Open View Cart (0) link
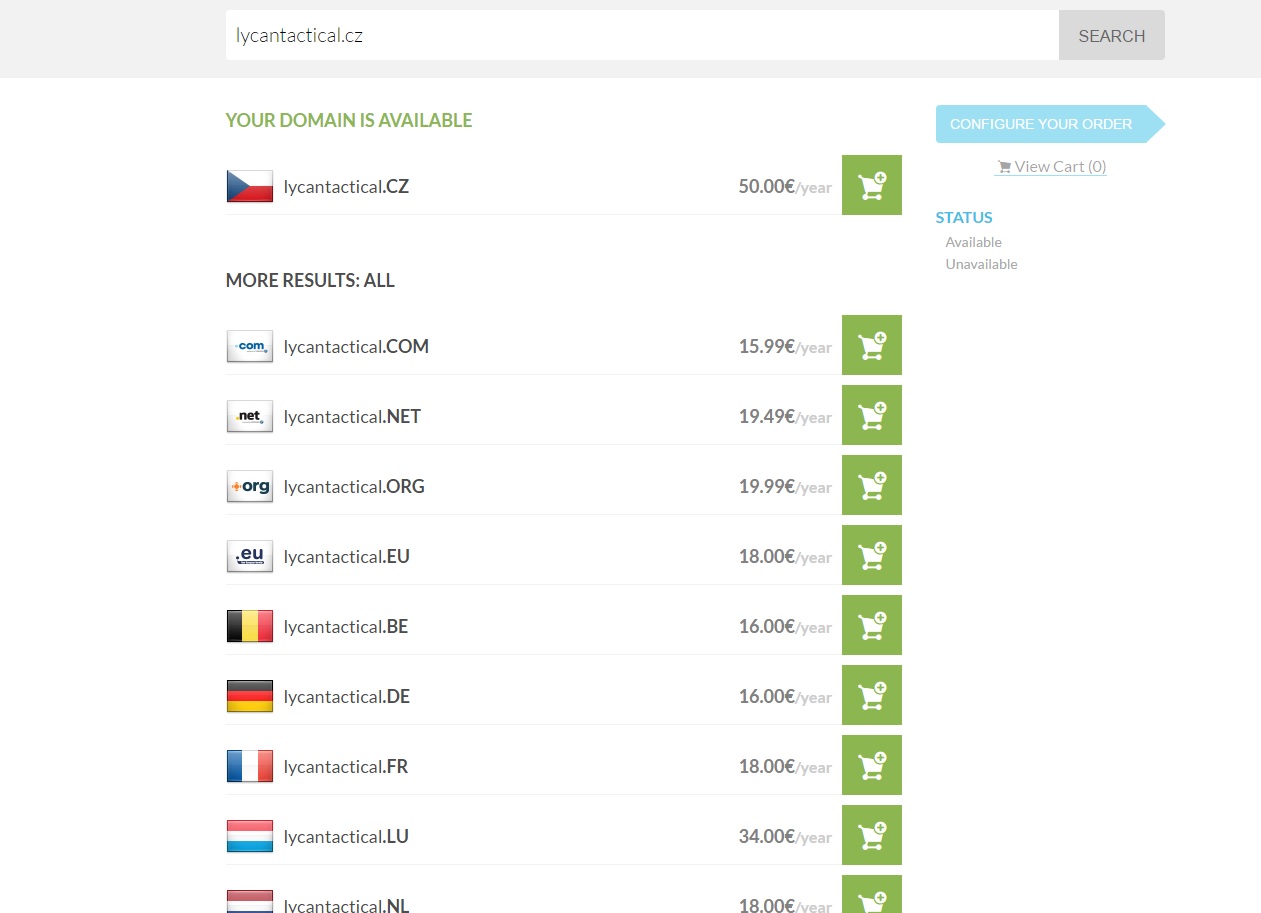 tap(1051, 167)
